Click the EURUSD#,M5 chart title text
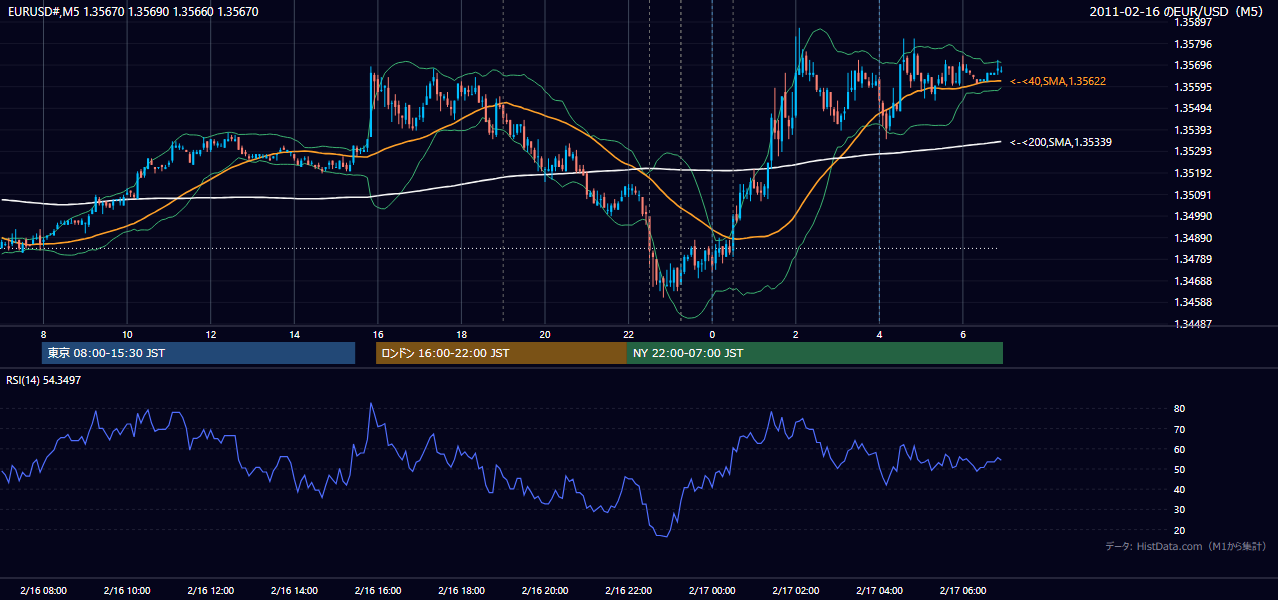 tap(132, 12)
